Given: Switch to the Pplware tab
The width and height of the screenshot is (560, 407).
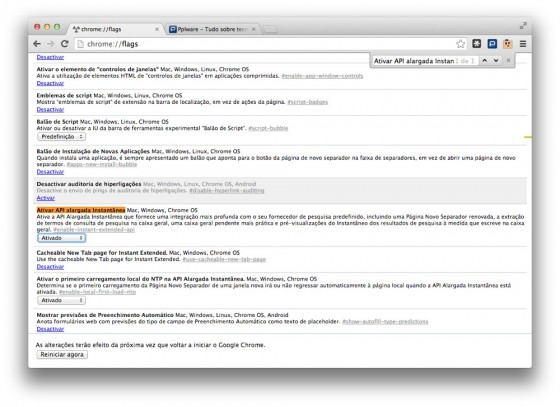Looking at the screenshot, I should click(x=213, y=29).
